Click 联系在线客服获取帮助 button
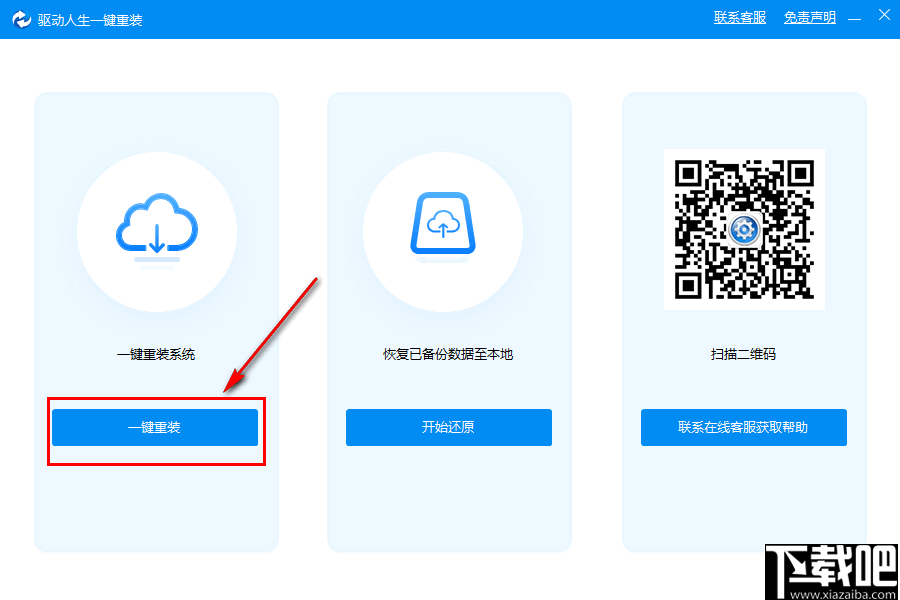This screenshot has width=900, height=600. click(744, 427)
